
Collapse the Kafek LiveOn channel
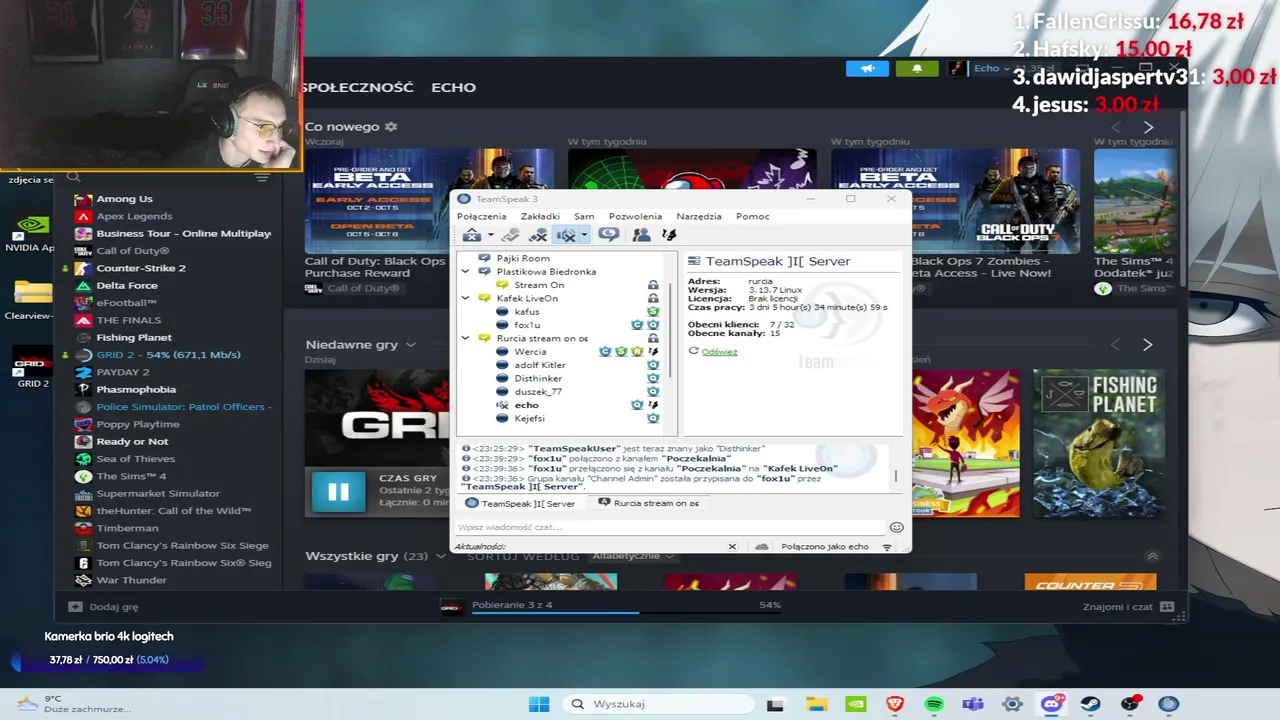pos(466,298)
